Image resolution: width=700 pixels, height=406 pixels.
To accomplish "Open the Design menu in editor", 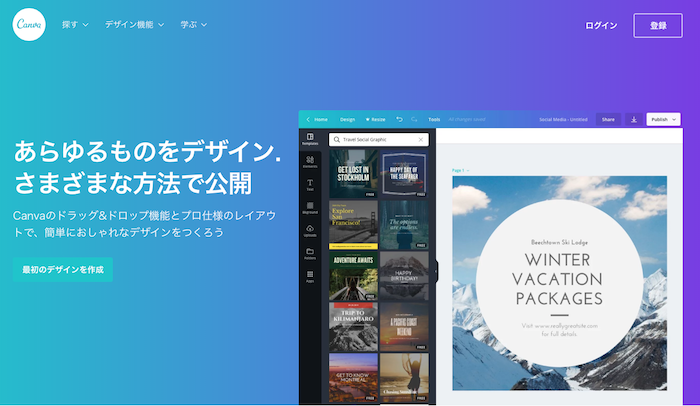I will coord(347,120).
